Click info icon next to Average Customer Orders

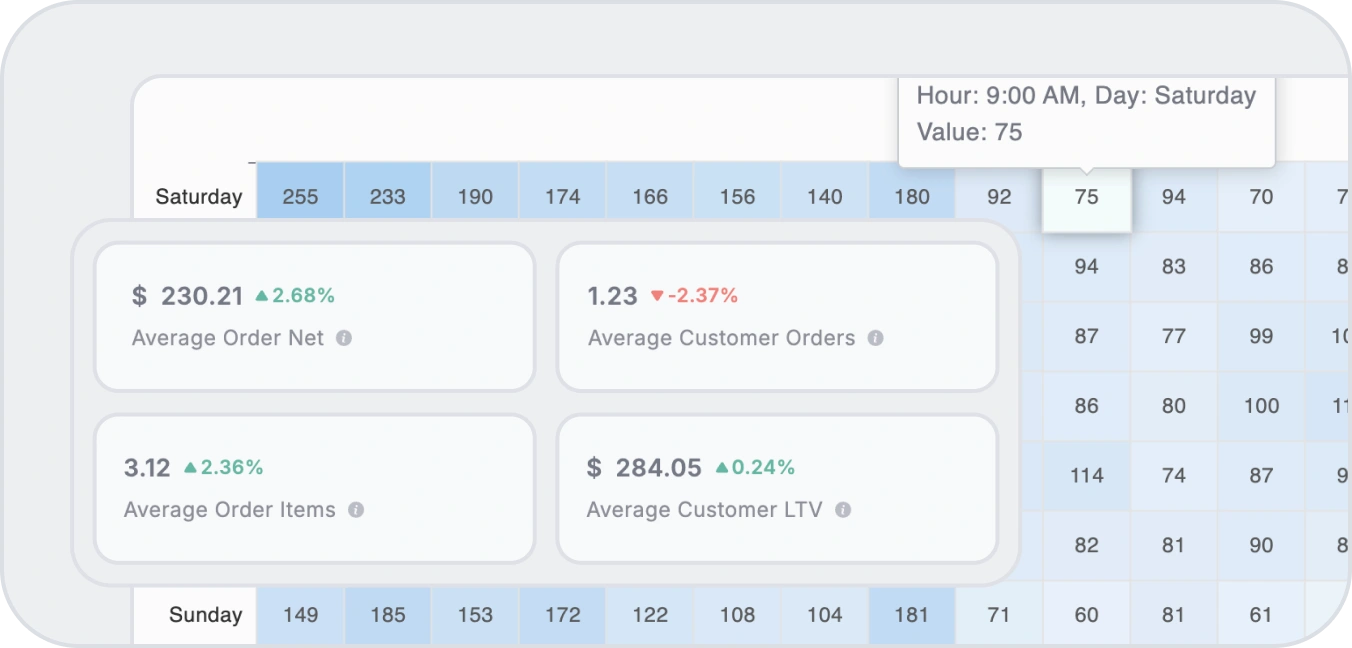(x=875, y=339)
